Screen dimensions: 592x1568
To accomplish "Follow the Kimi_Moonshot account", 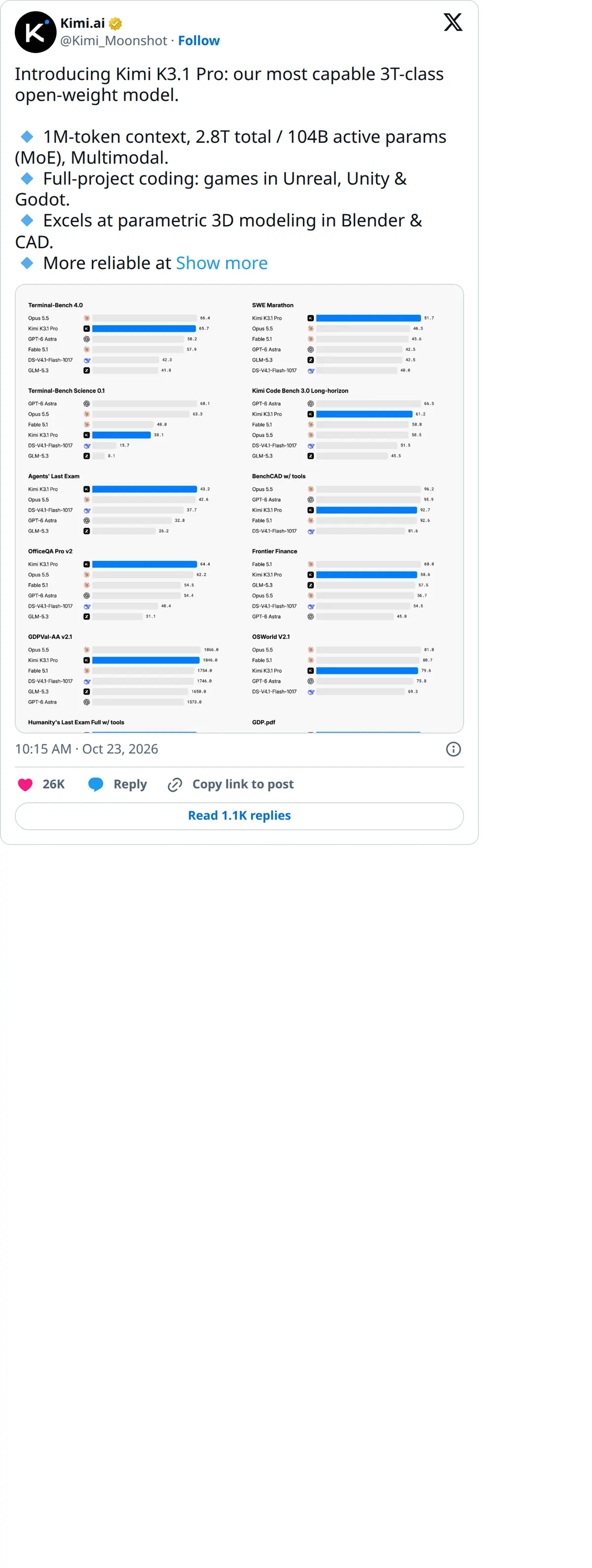I will 198,41.
